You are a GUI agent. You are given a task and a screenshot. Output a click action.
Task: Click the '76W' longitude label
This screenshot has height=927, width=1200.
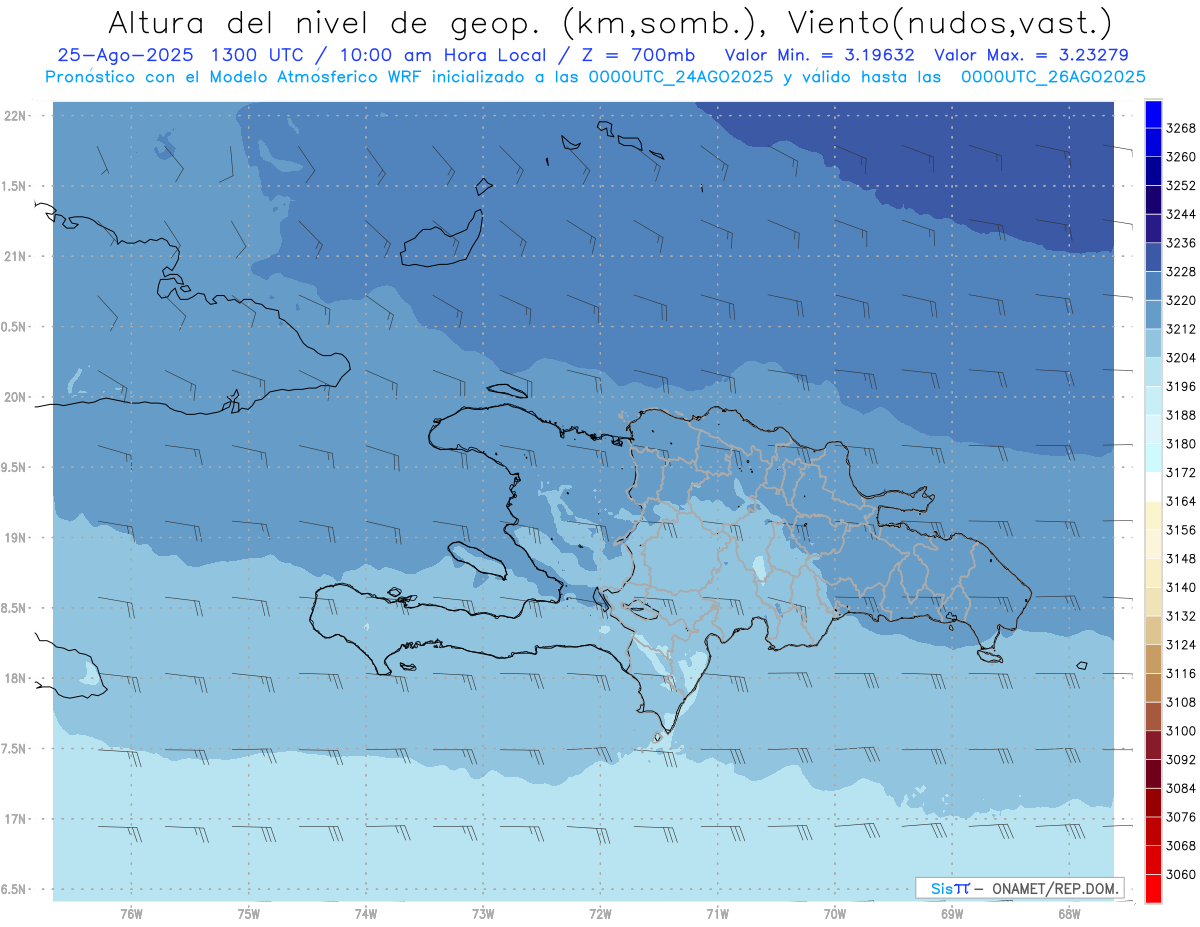131,914
